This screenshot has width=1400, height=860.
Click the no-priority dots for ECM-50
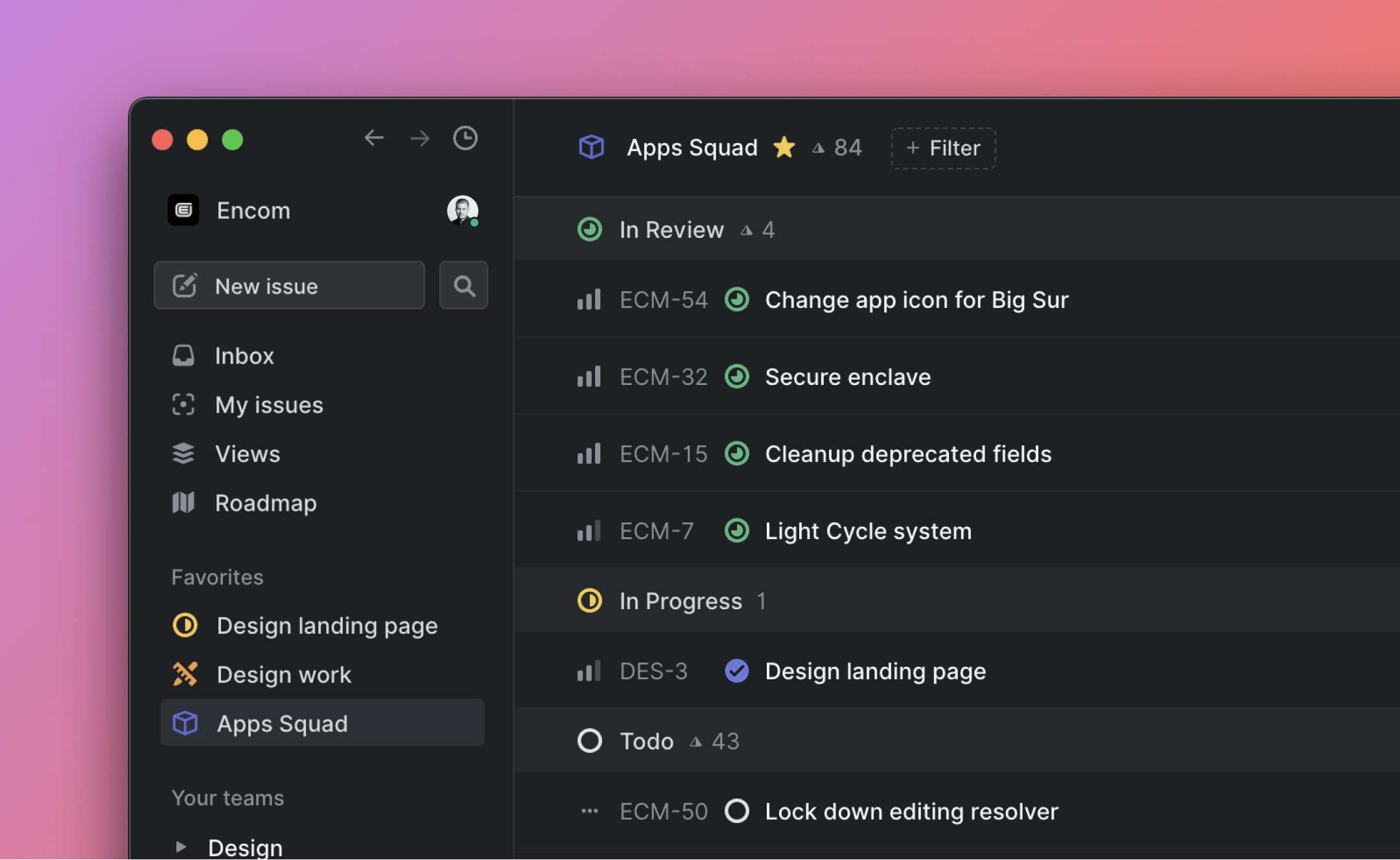tap(589, 811)
